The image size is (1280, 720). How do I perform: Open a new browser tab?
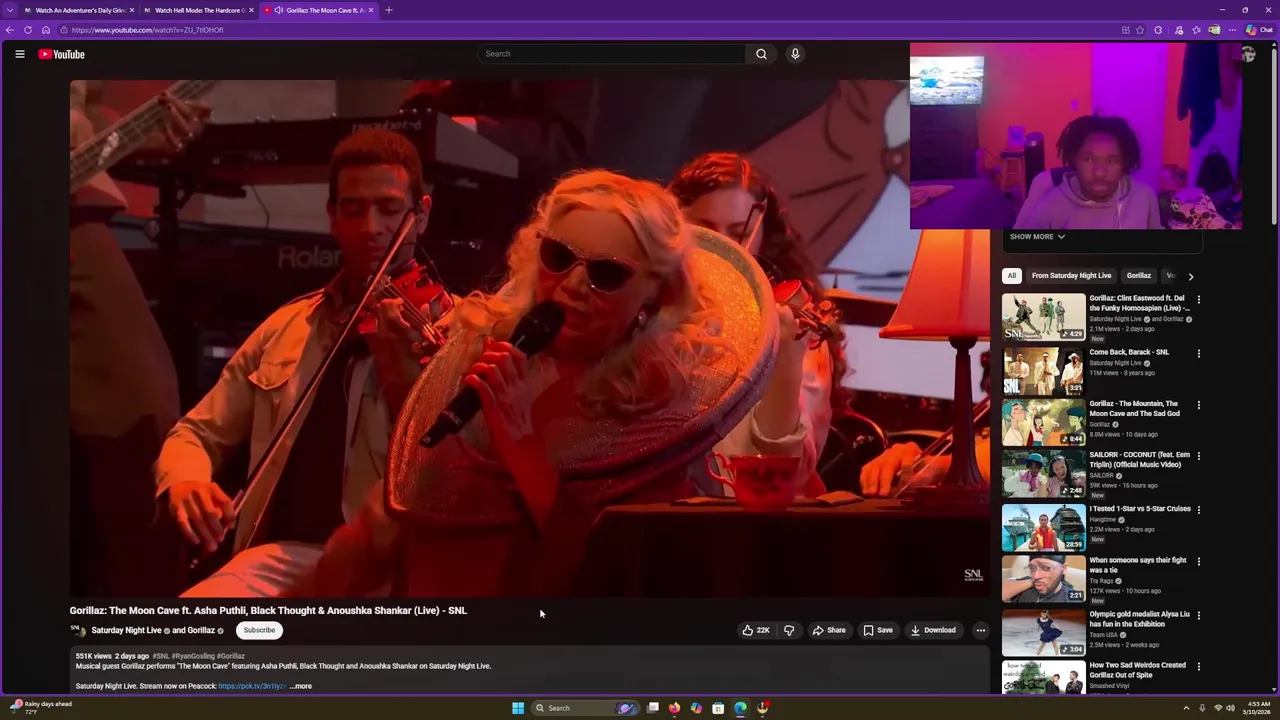point(388,10)
